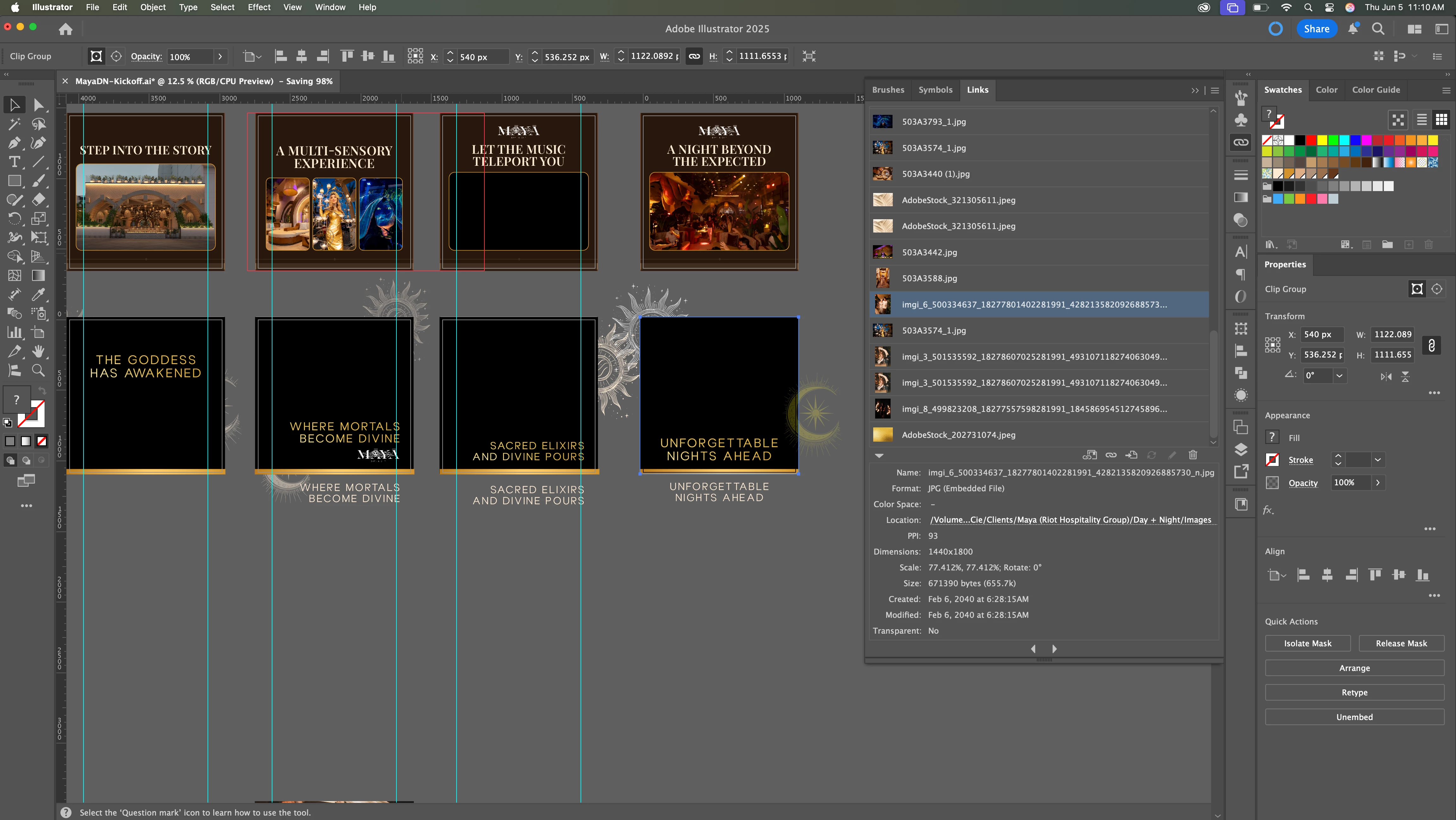Screen dimensions: 1456x820
Task: Select the AdobeStock_202731074.jpeg link entry
Action: [x=958, y=435]
